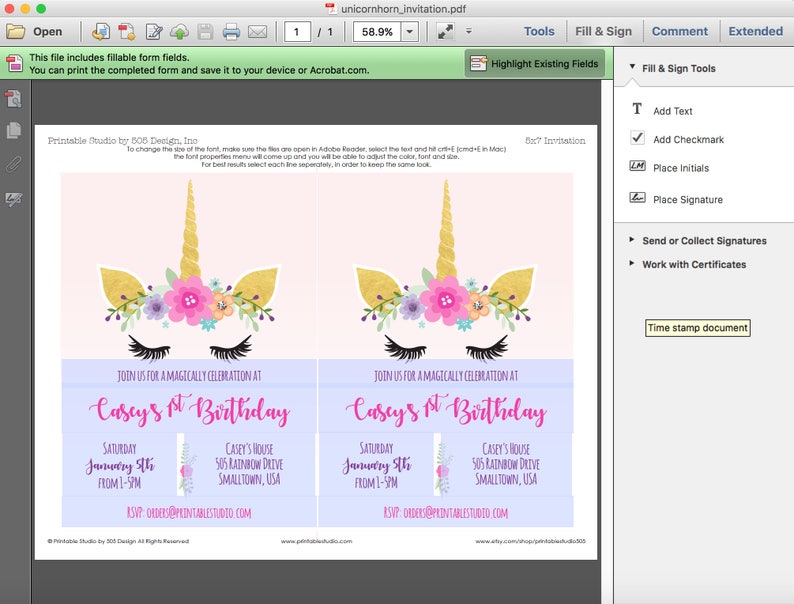794x604 pixels.
Task: Click left invitation's Saturday January 5th text field
Action: pyautogui.click(x=120, y=465)
